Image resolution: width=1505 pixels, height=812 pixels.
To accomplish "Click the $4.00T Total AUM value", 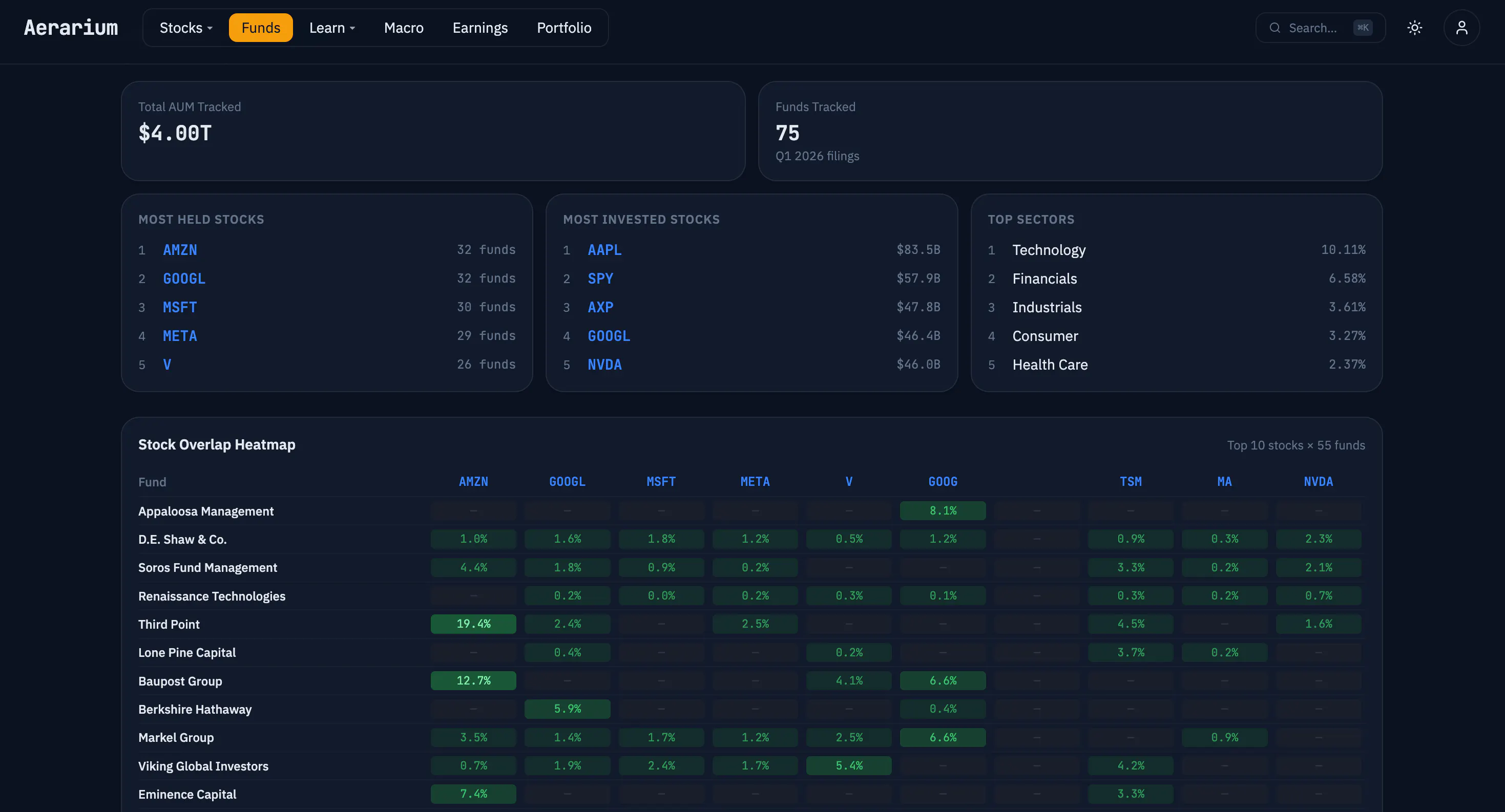I will [175, 133].
